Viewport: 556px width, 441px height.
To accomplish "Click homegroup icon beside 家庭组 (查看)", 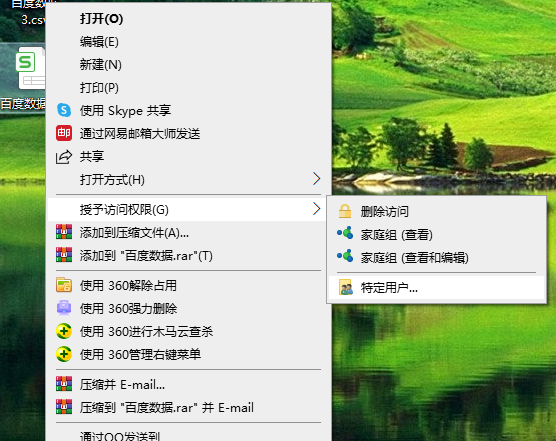I will (x=345, y=234).
